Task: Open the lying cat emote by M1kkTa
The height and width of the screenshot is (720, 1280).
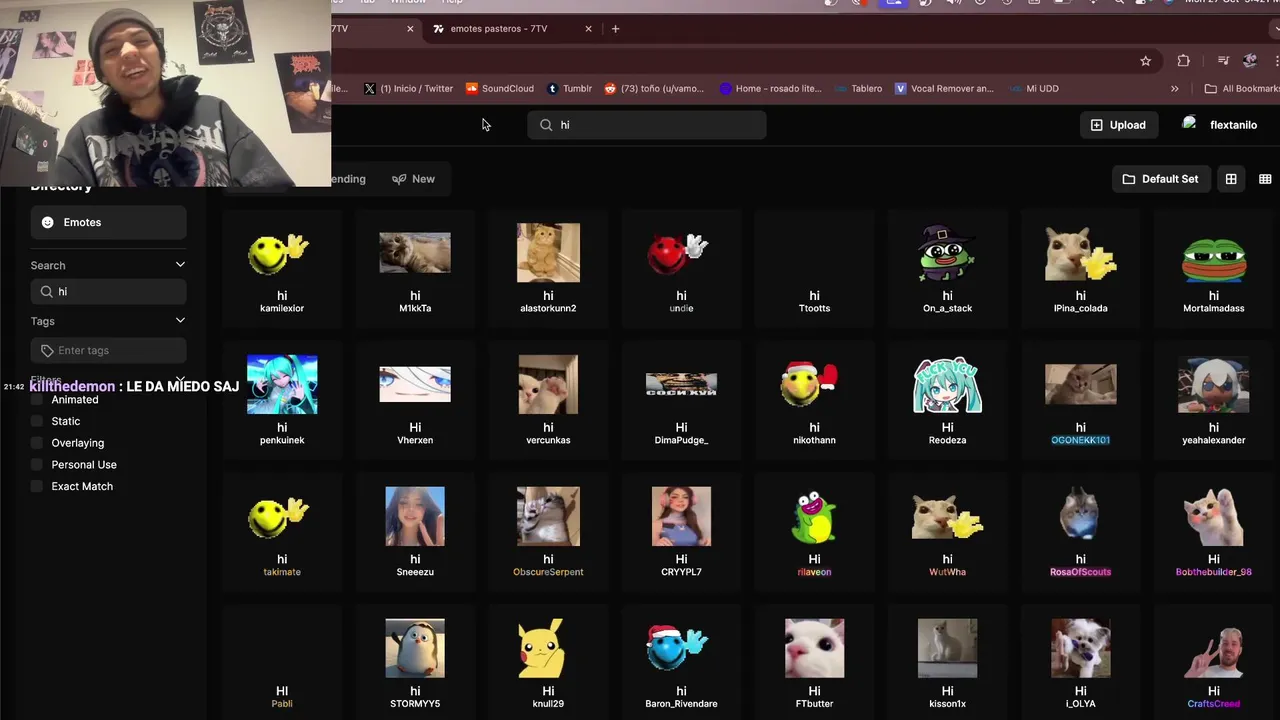Action: [415, 253]
